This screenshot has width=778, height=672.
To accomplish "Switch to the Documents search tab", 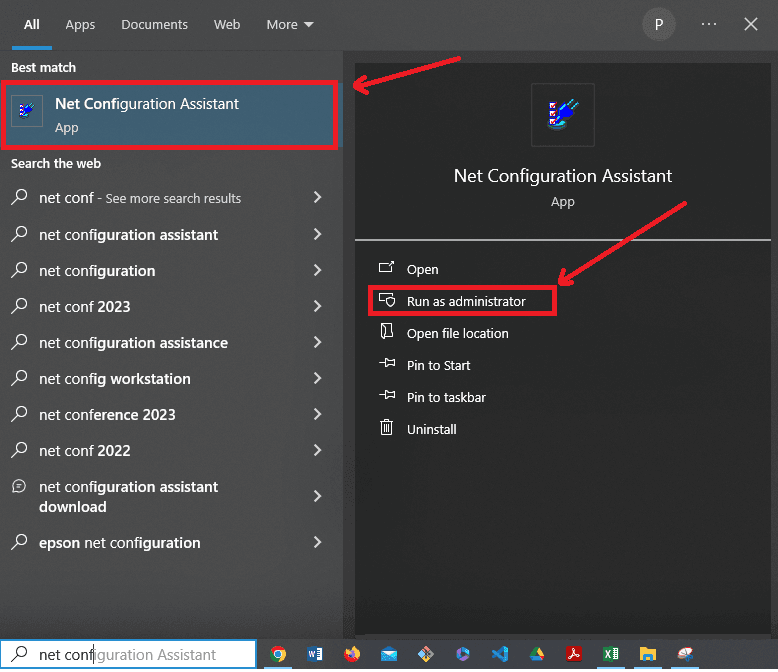I will pyautogui.click(x=154, y=24).
